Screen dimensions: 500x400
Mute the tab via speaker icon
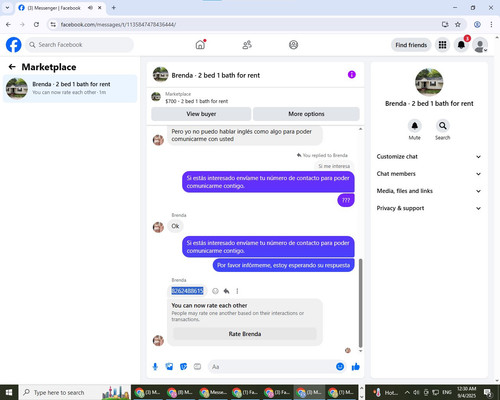tap(90, 8)
